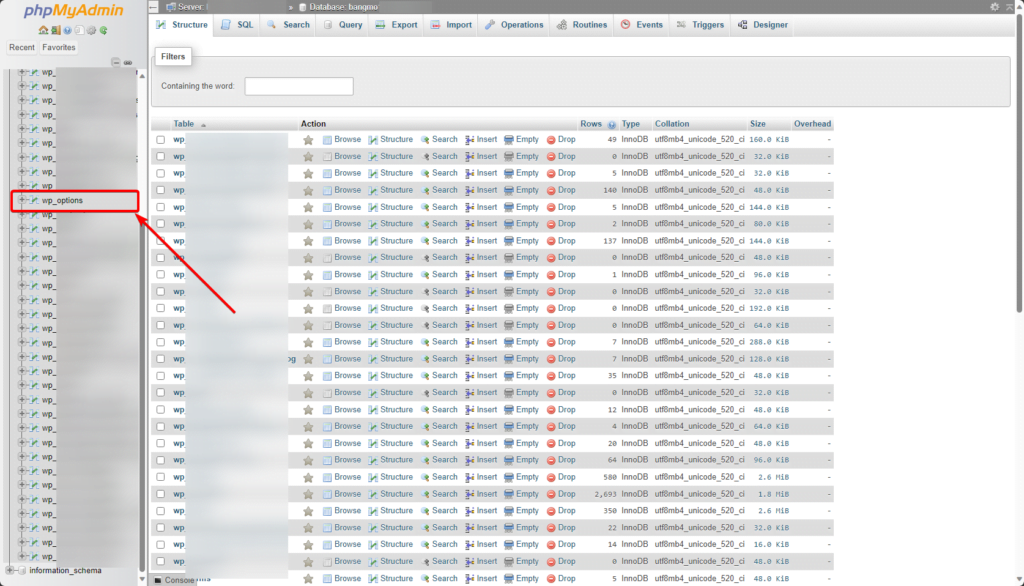Click the Recent tables button

(21, 47)
